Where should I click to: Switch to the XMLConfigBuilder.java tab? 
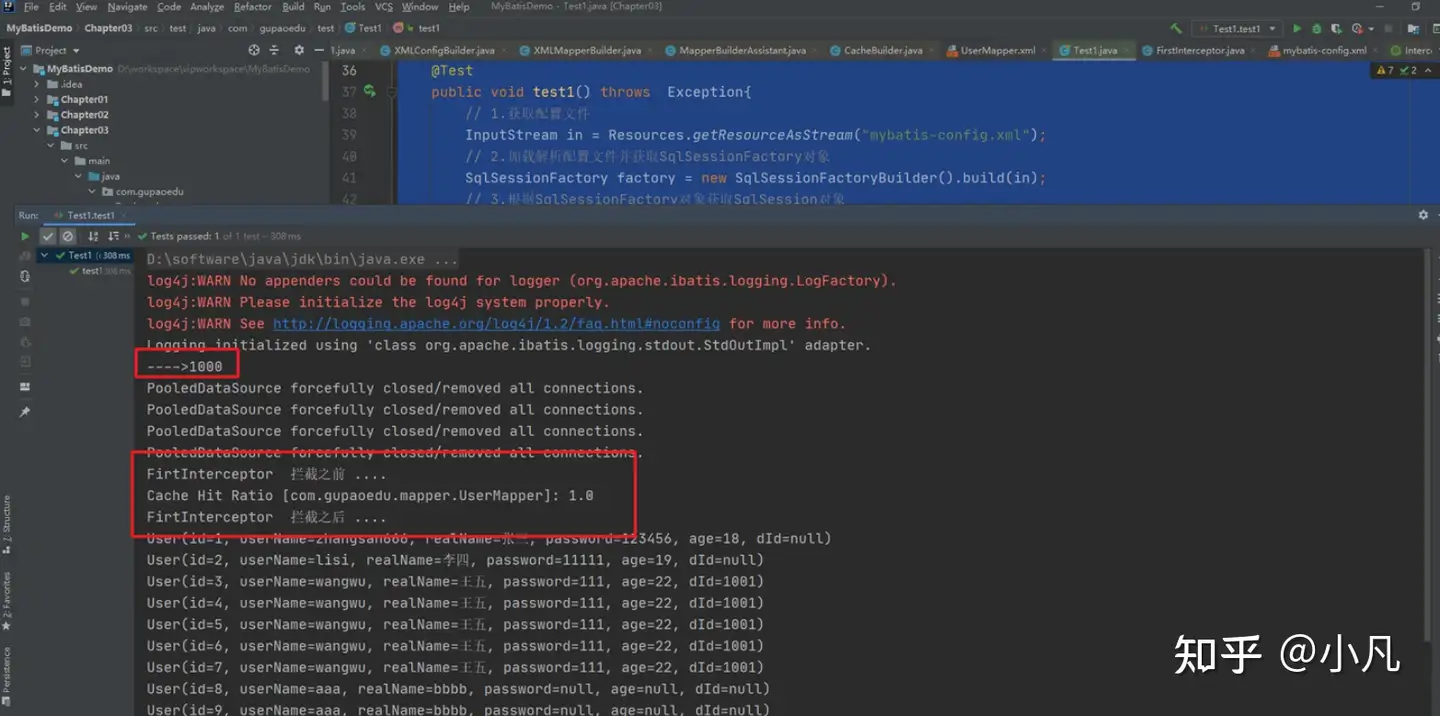click(445, 50)
